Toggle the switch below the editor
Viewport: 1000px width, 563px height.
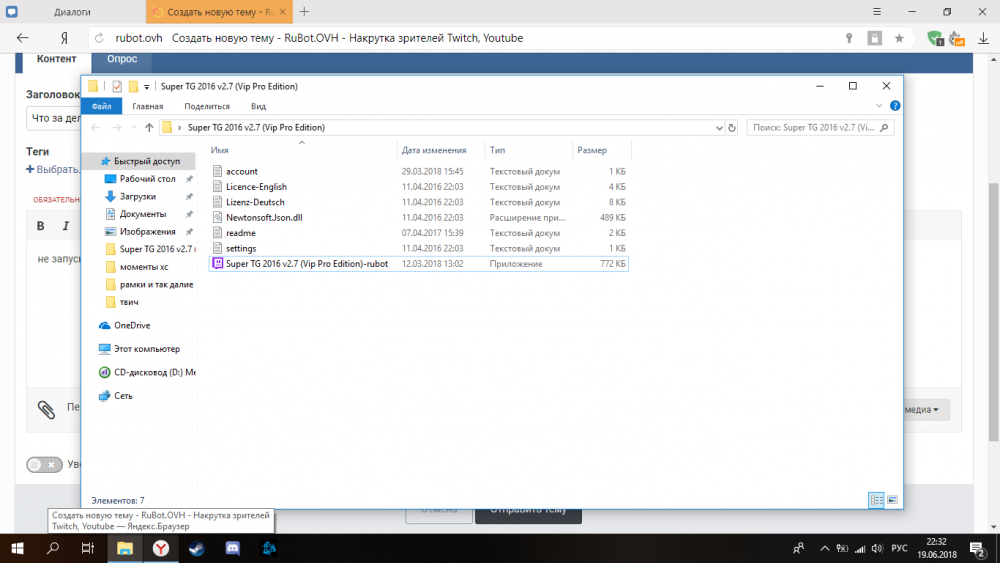pyautogui.click(x=44, y=465)
